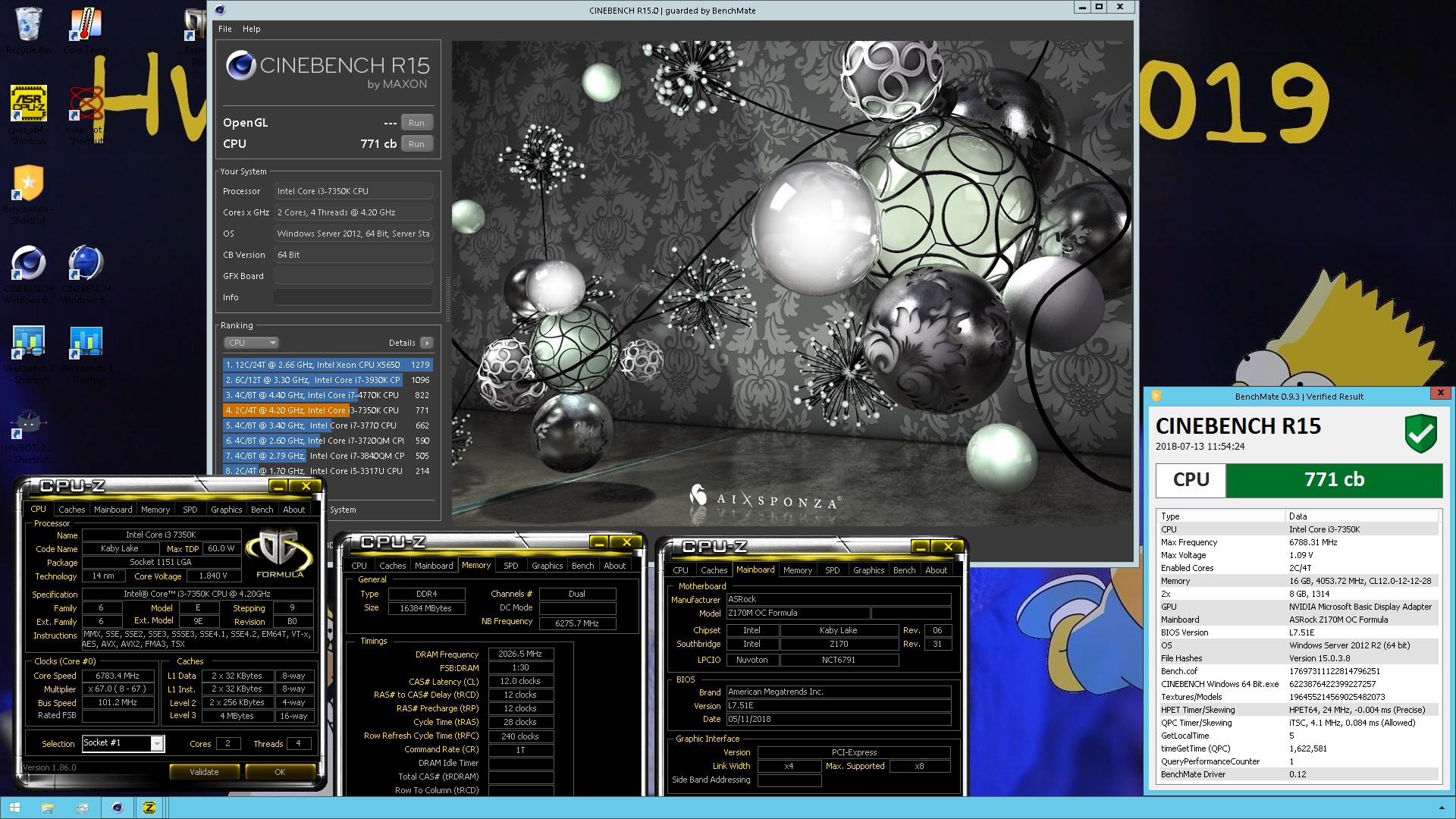The image size is (1456, 819).
Task: Close the BenchMate Verified Result window
Action: coord(1440,392)
